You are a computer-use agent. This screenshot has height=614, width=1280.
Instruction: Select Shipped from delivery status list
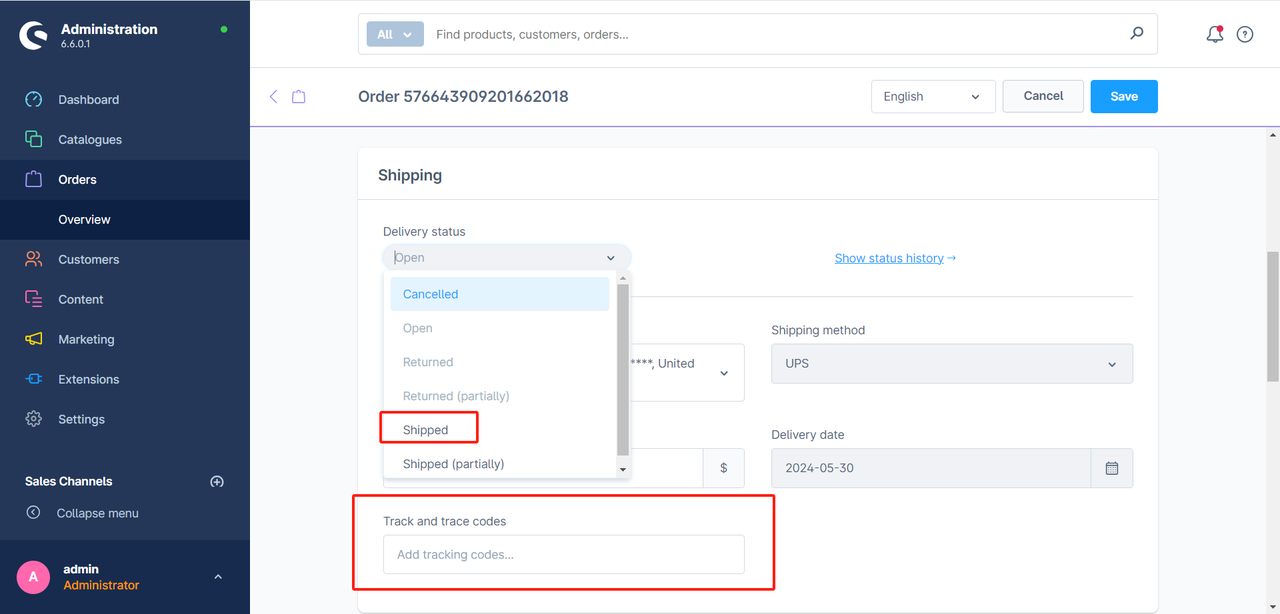point(427,430)
